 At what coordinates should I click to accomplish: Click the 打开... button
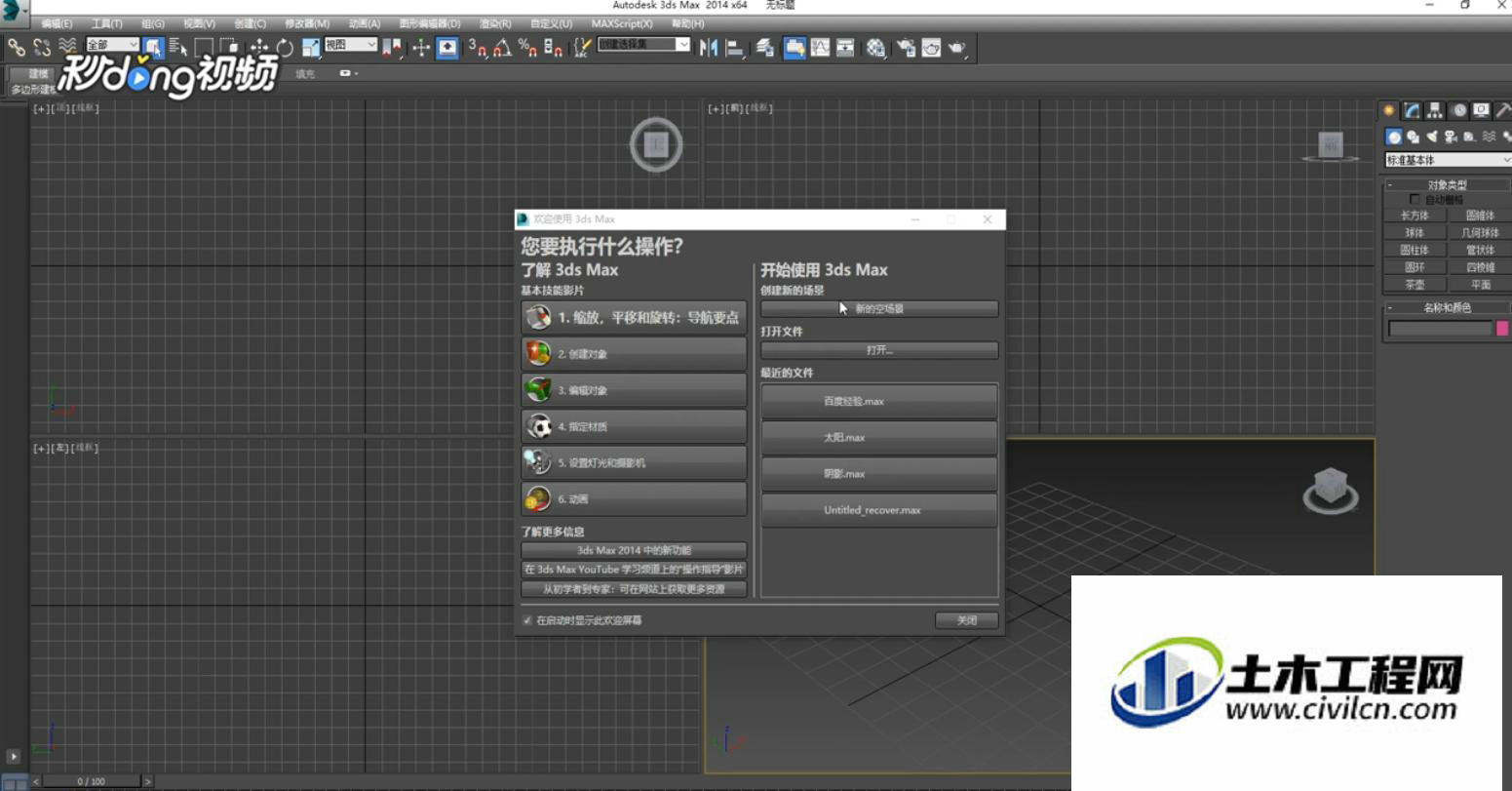879,350
